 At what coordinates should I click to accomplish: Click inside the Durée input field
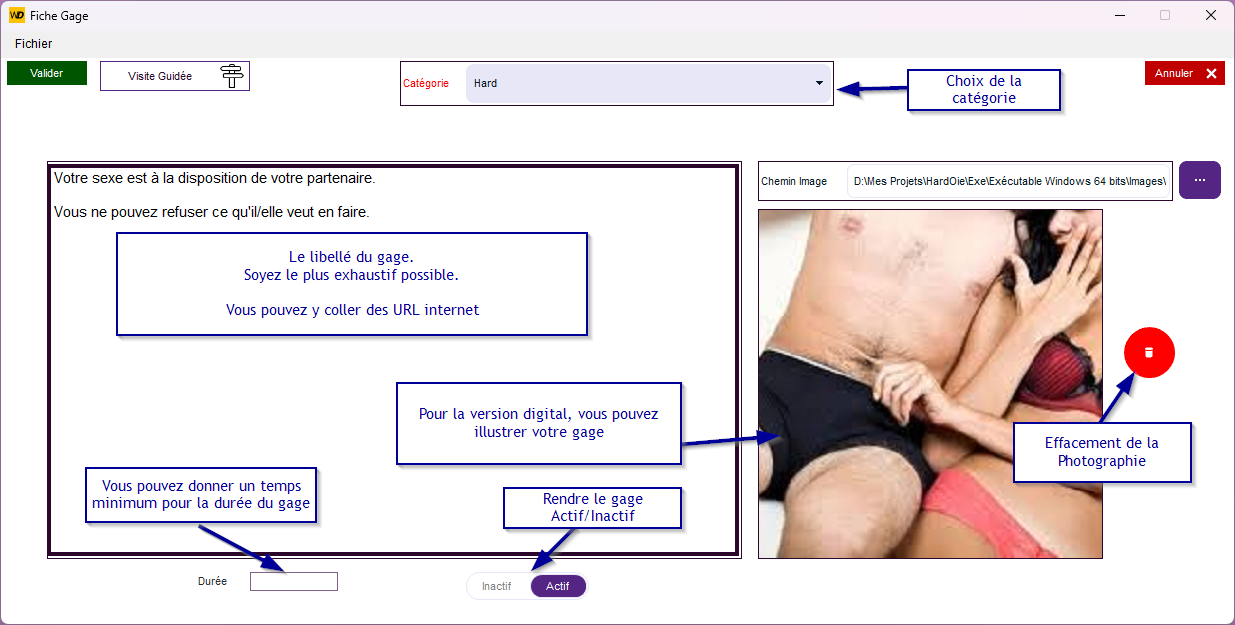pyautogui.click(x=293, y=580)
